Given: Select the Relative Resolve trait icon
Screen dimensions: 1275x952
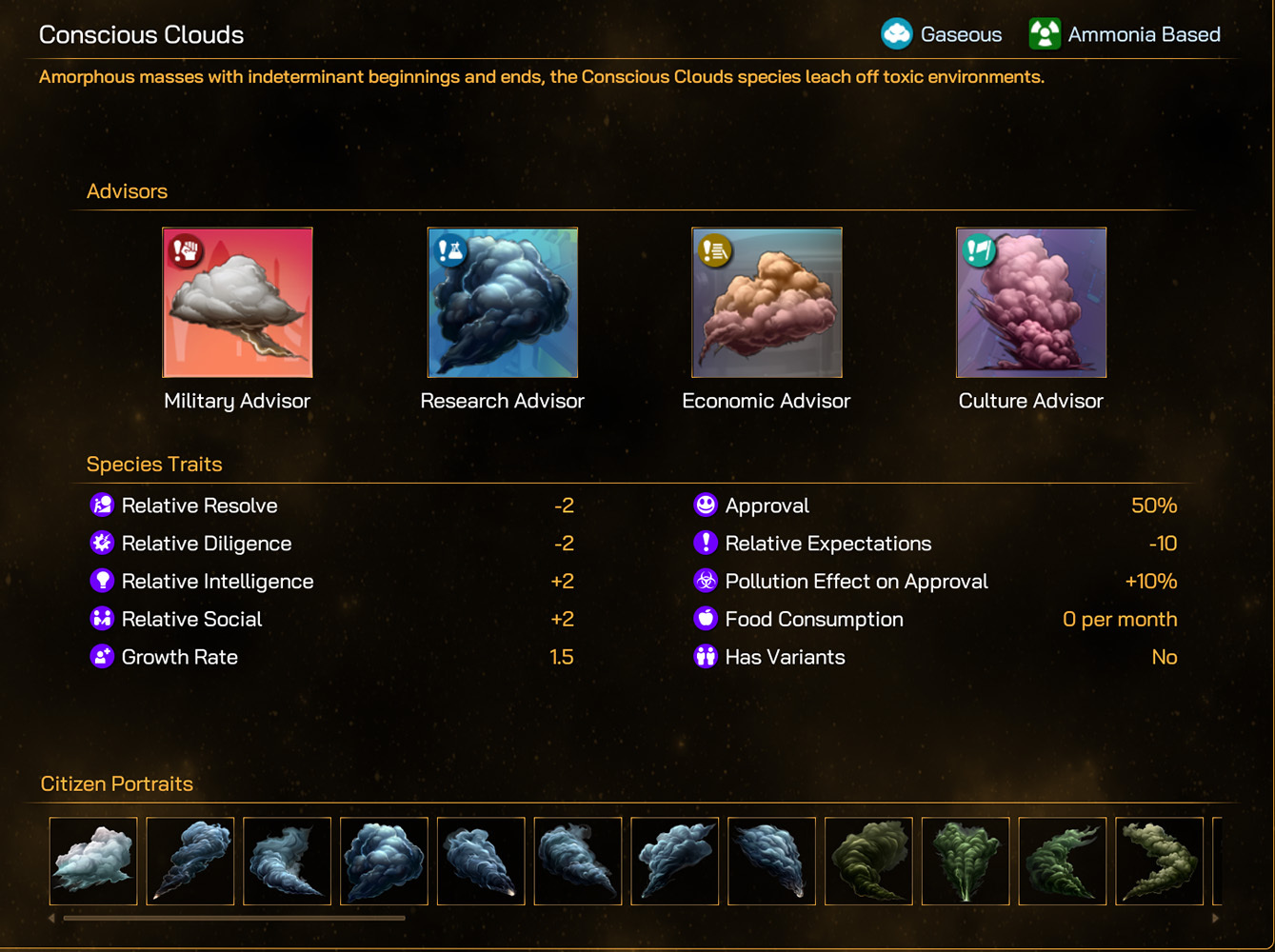Looking at the screenshot, I should click(102, 506).
